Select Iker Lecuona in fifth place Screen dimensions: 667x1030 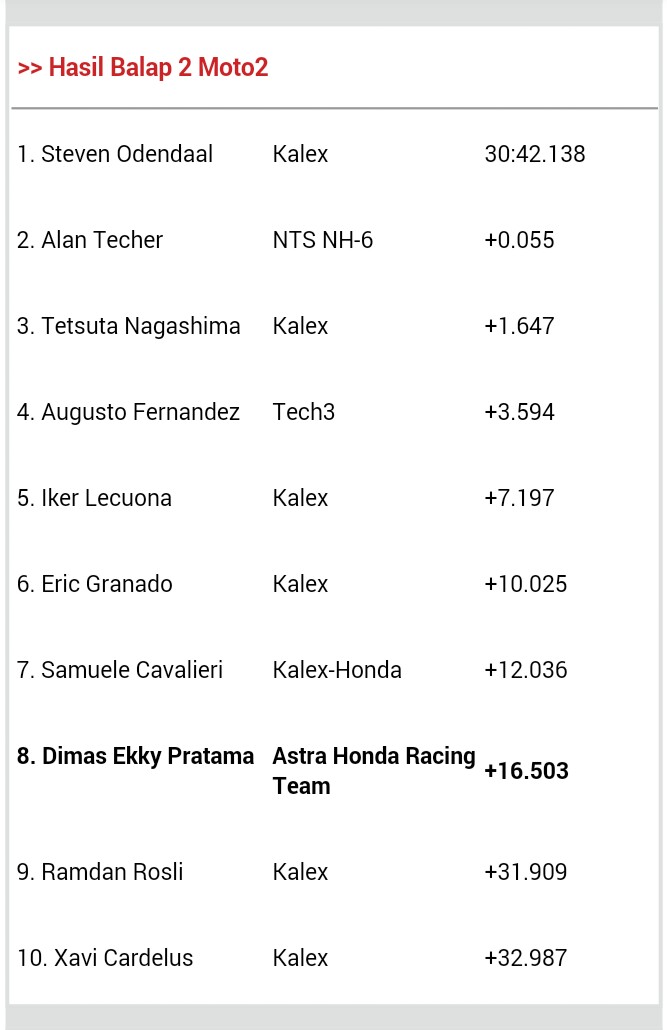[94, 498]
